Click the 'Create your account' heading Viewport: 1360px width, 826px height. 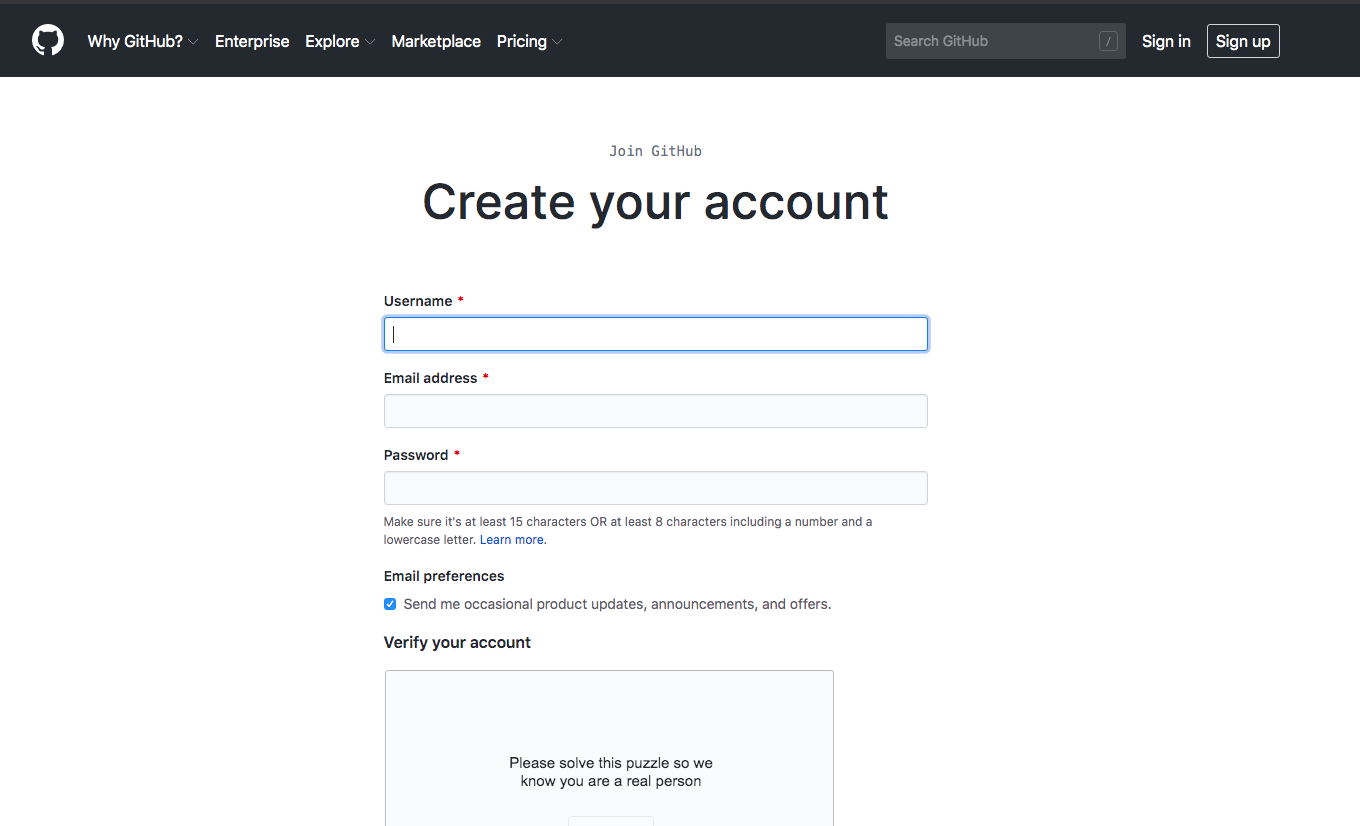(655, 202)
